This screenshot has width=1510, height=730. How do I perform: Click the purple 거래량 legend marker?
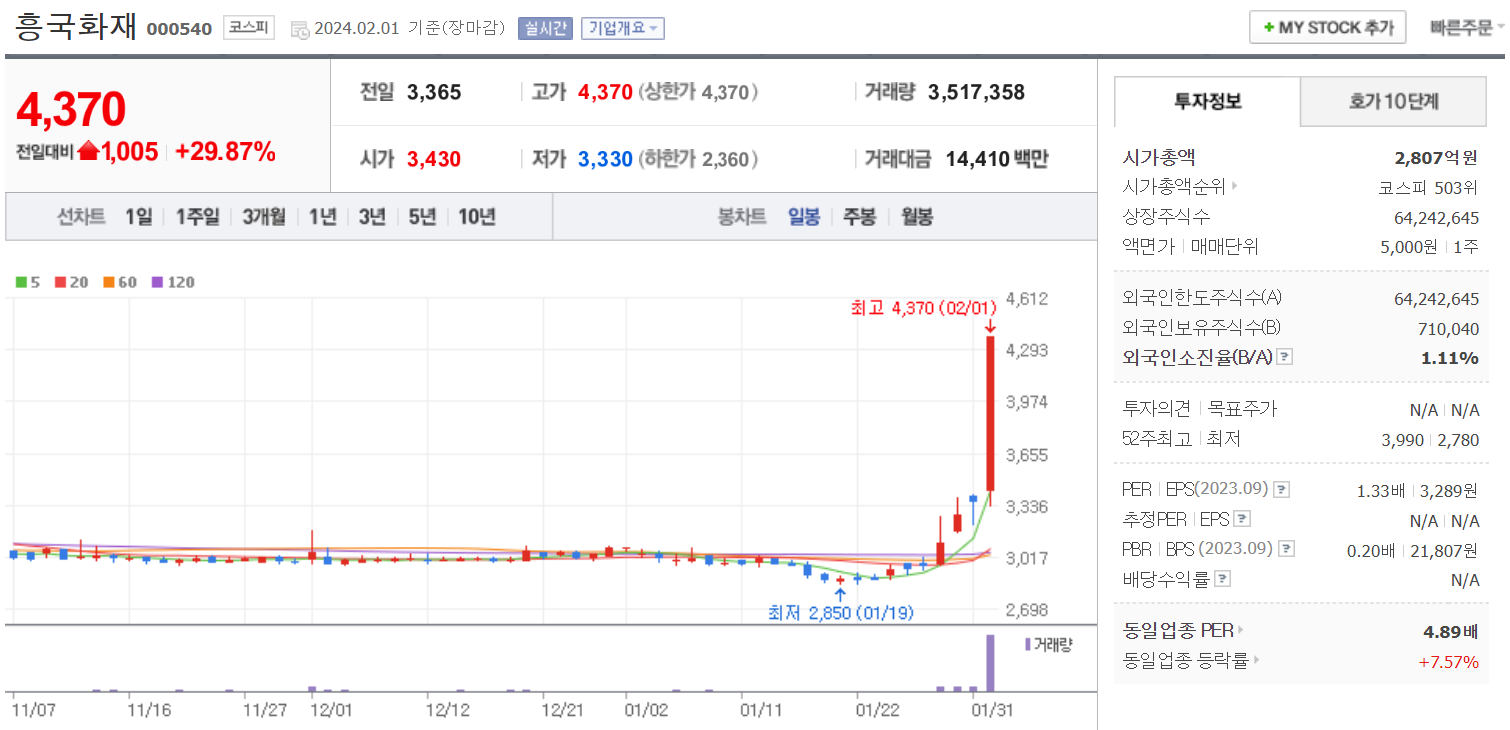(1027, 644)
